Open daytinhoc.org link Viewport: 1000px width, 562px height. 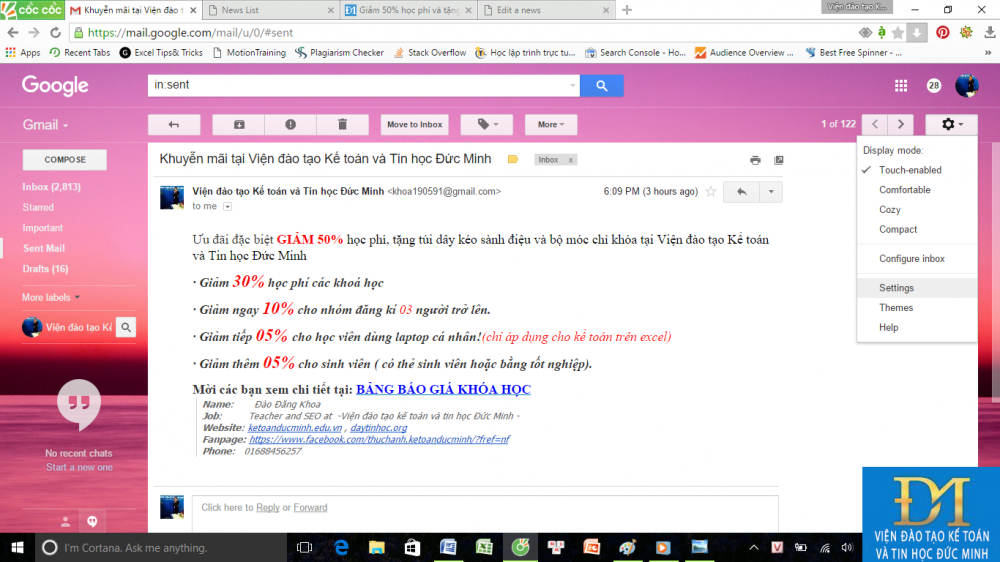[x=378, y=428]
